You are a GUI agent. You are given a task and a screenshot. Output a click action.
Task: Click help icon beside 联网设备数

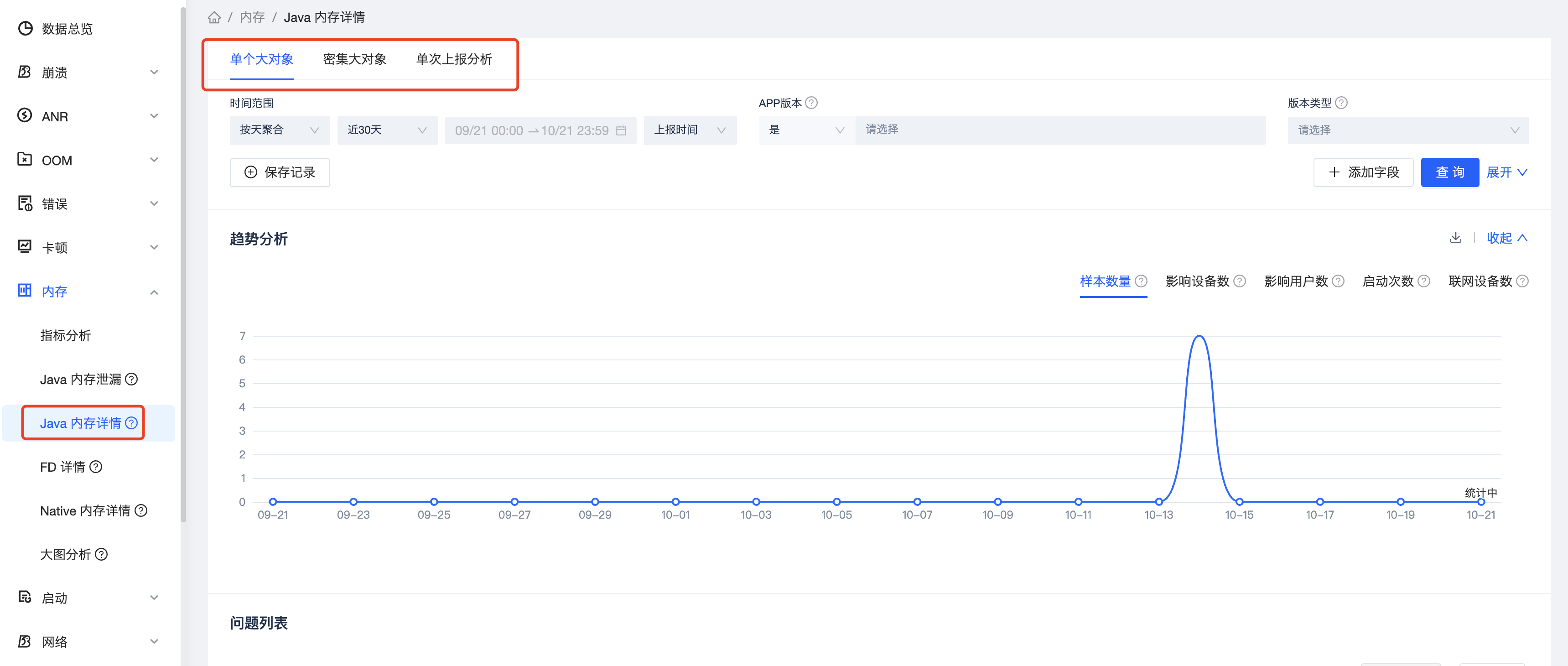tap(1522, 281)
